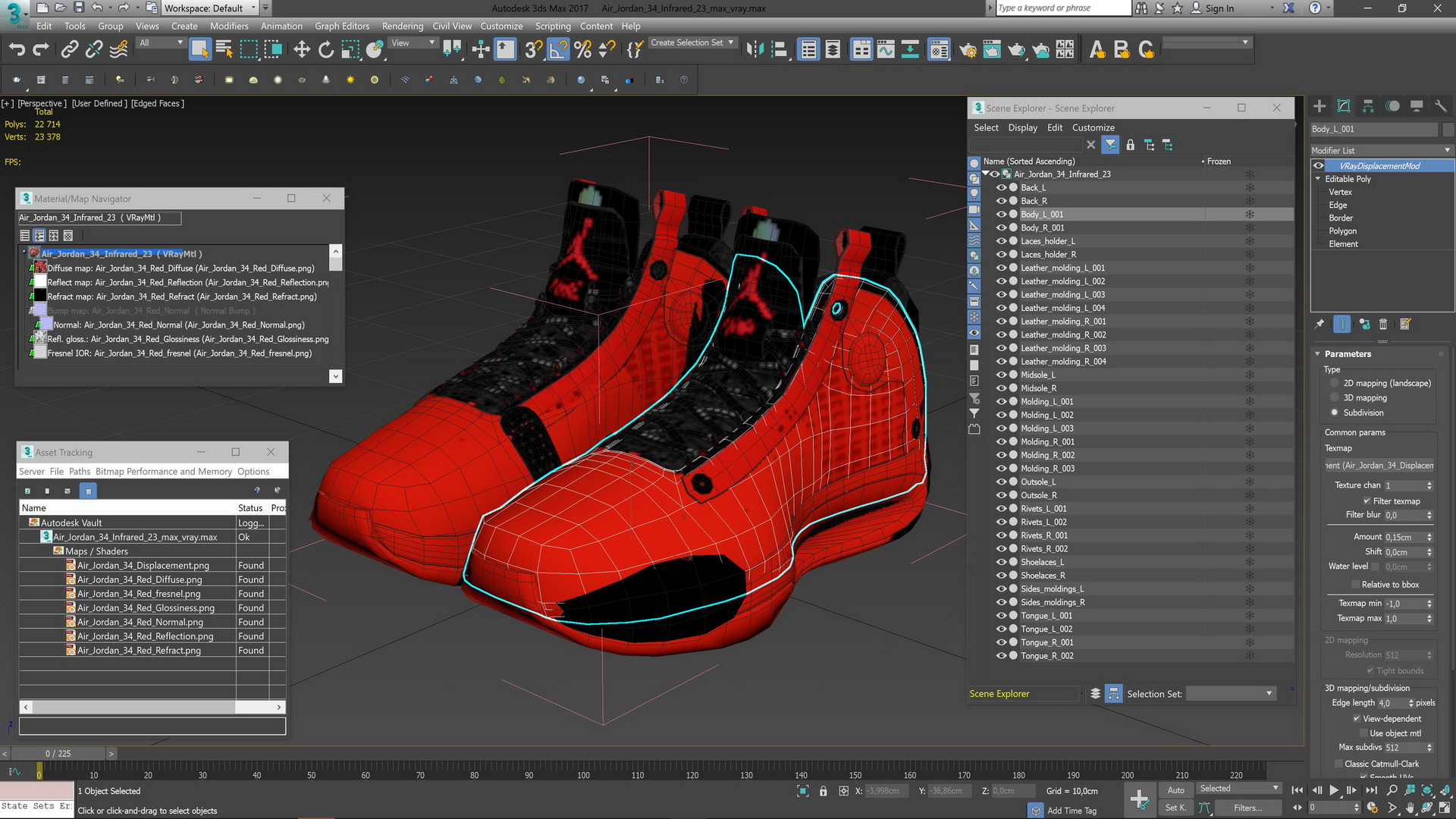Open the Workspace: Default dropdown
1456x819 pixels.
pyautogui.click(x=210, y=8)
